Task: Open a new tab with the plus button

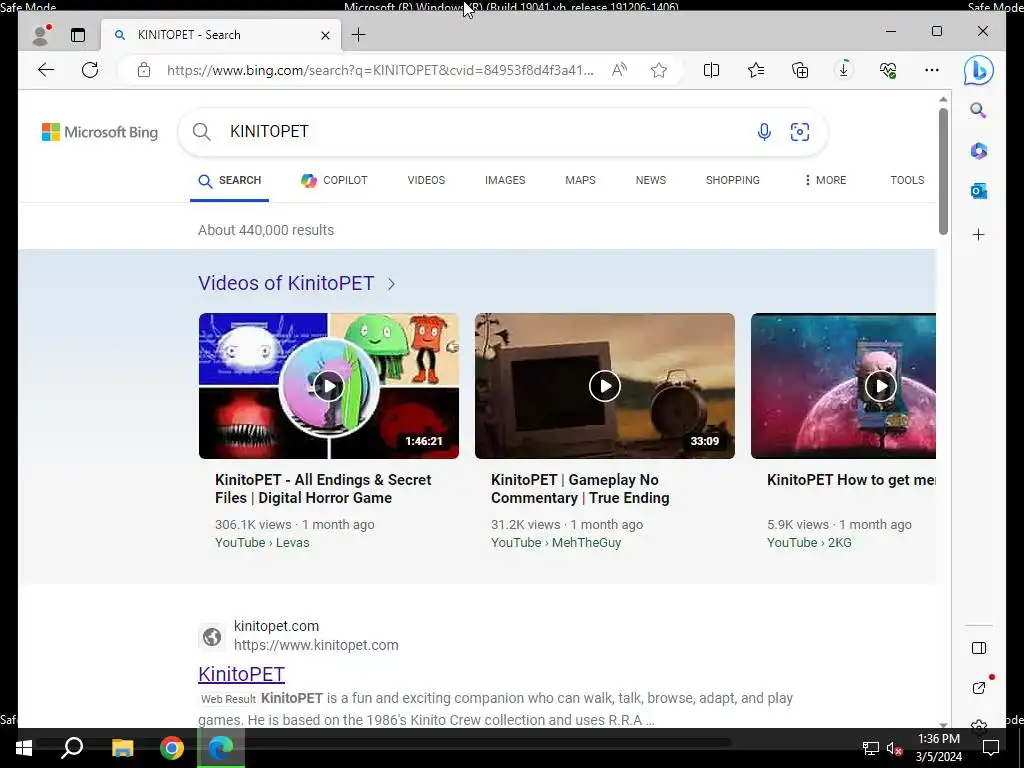Action: (359, 35)
